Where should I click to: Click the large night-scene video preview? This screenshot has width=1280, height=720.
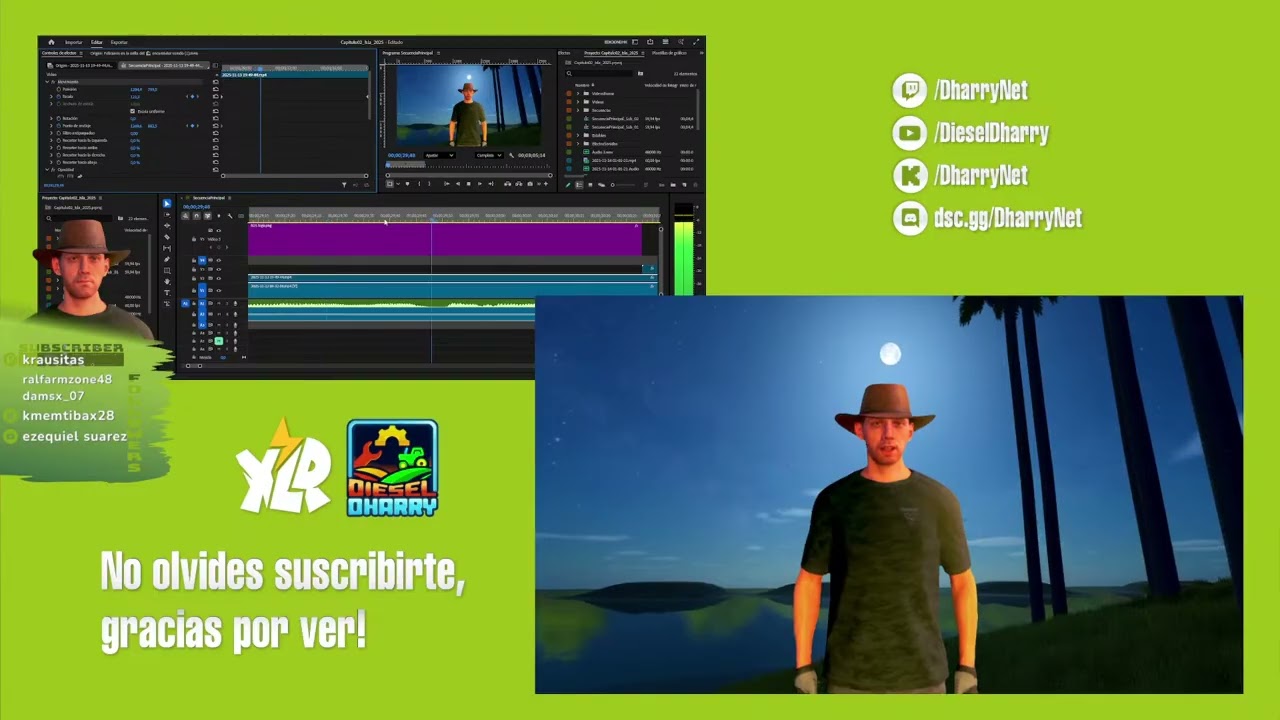[889, 495]
